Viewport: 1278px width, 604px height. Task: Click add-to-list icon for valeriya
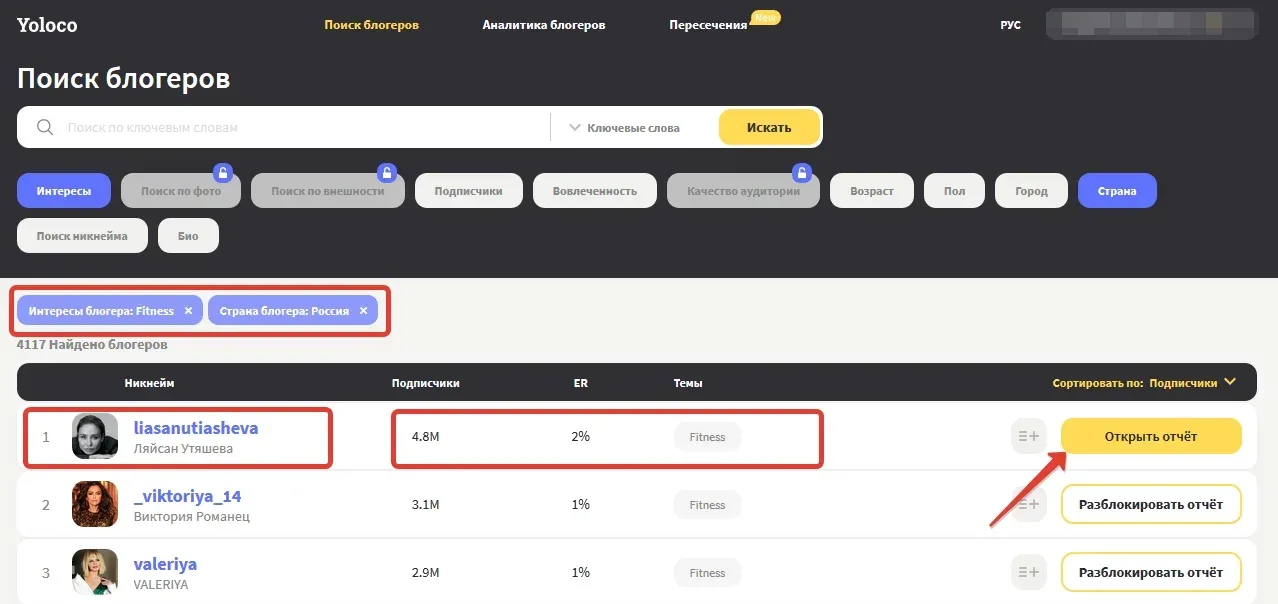[x=1028, y=573]
